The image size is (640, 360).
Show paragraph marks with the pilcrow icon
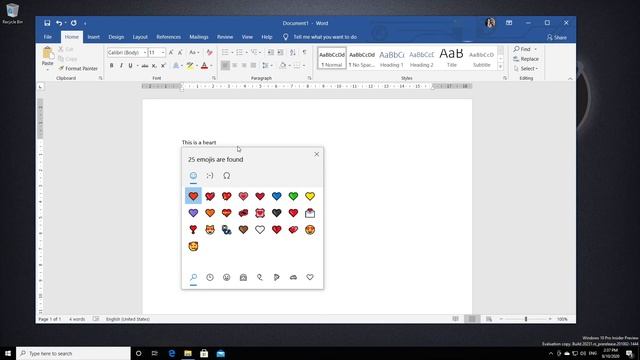(x=304, y=52)
